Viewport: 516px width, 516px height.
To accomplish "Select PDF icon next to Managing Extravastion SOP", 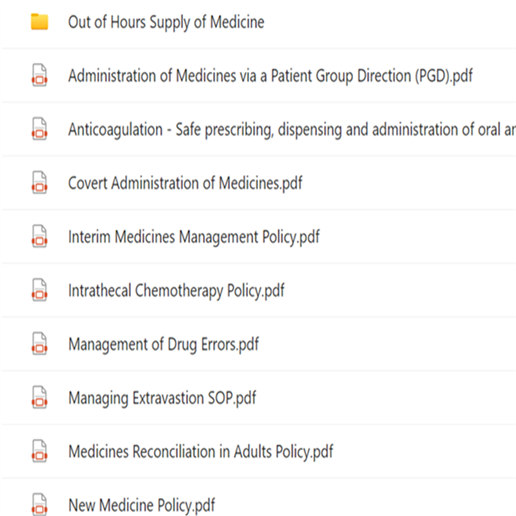I will coord(39,397).
